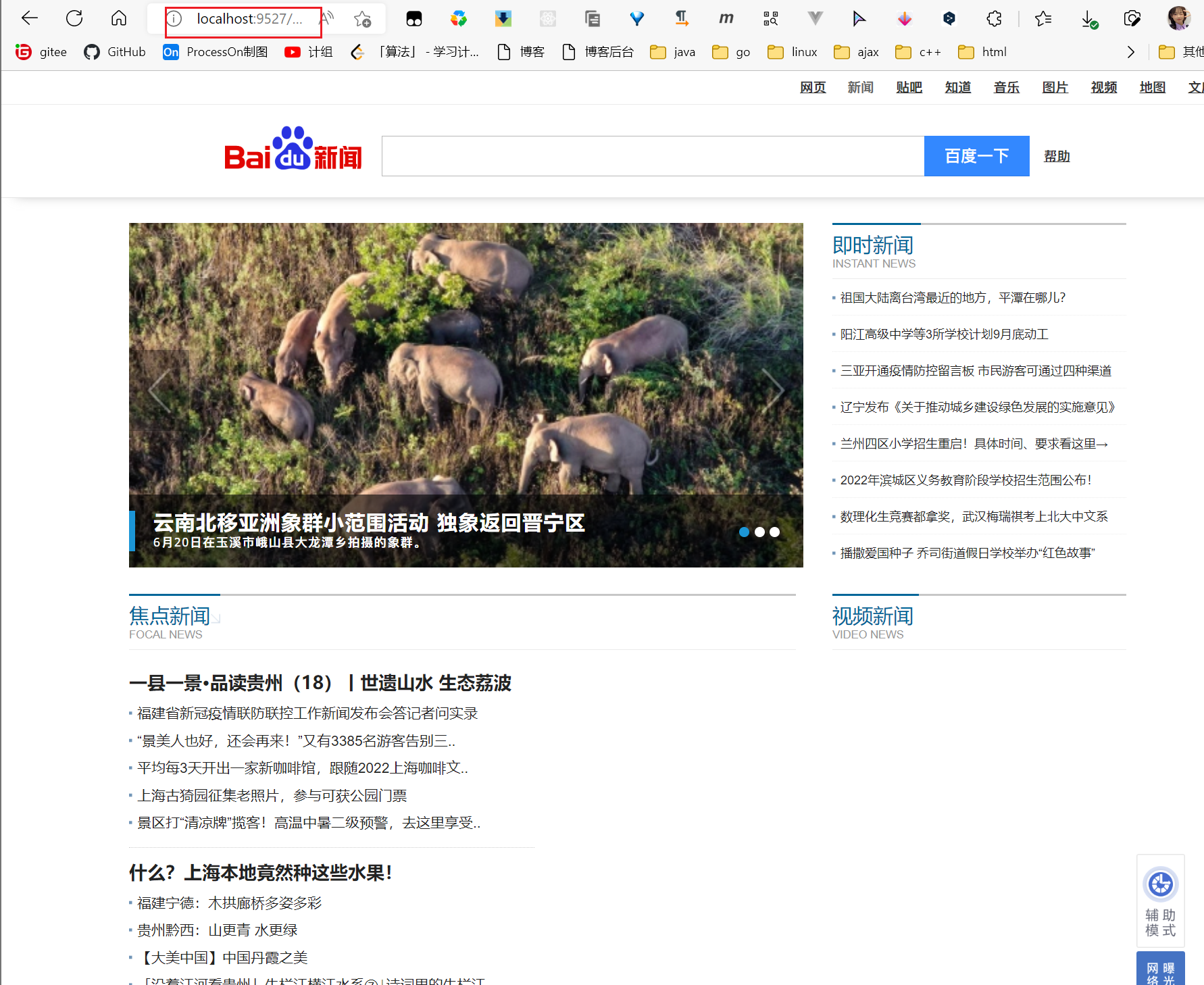Click the Baidu 新闻 logo
The width and height of the screenshot is (1204, 985).
coord(293,149)
